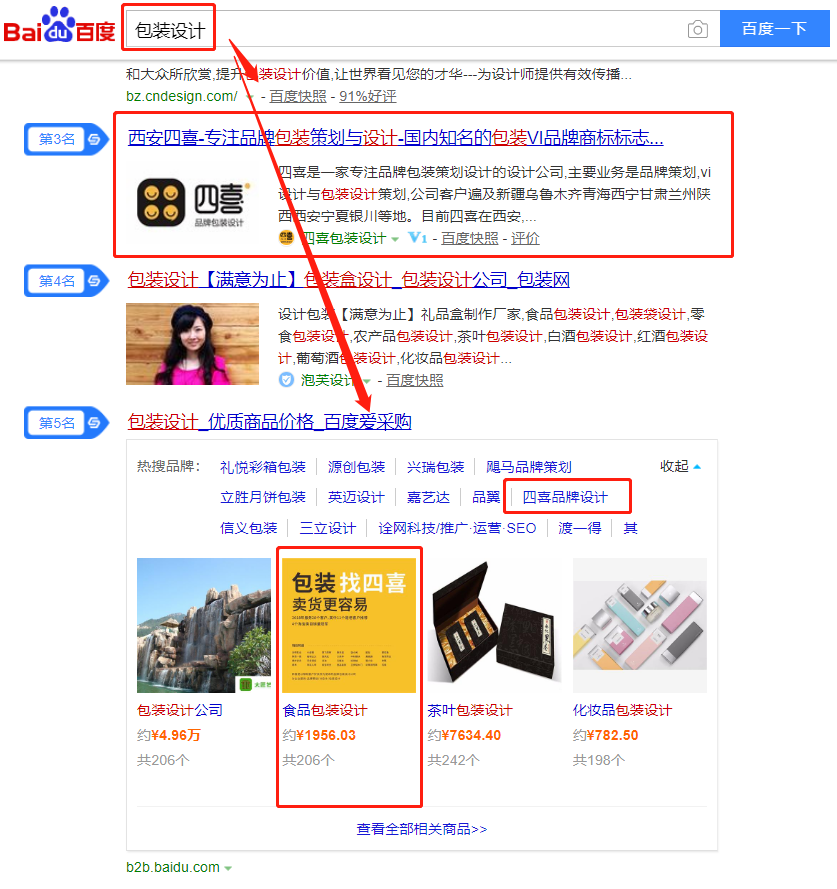Click the 第3名 rank badge
Viewport: 837px width, 889px height.
(x=66, y=139)
